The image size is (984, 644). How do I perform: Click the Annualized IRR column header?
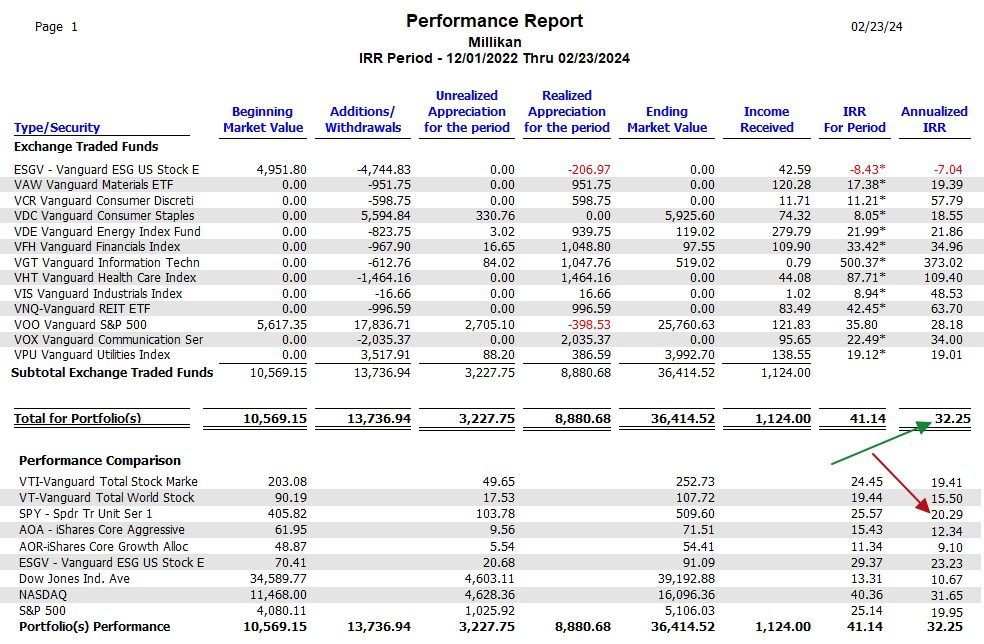(x=934, y=119)
